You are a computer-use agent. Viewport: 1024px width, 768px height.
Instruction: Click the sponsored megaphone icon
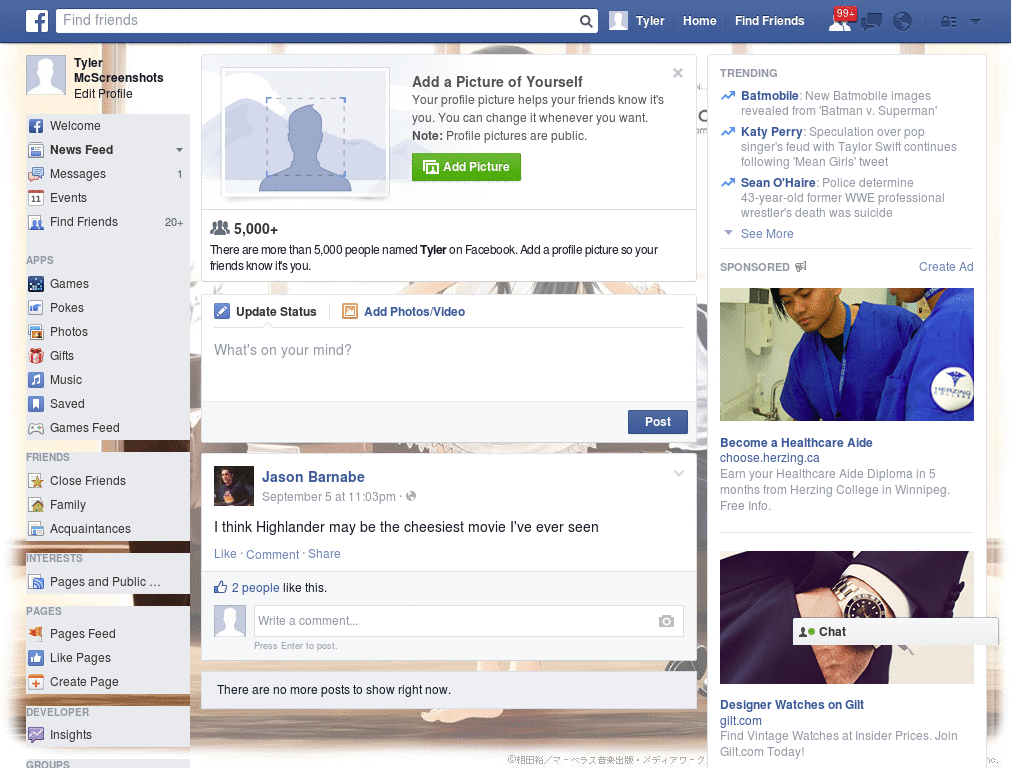tap(801, 266)
